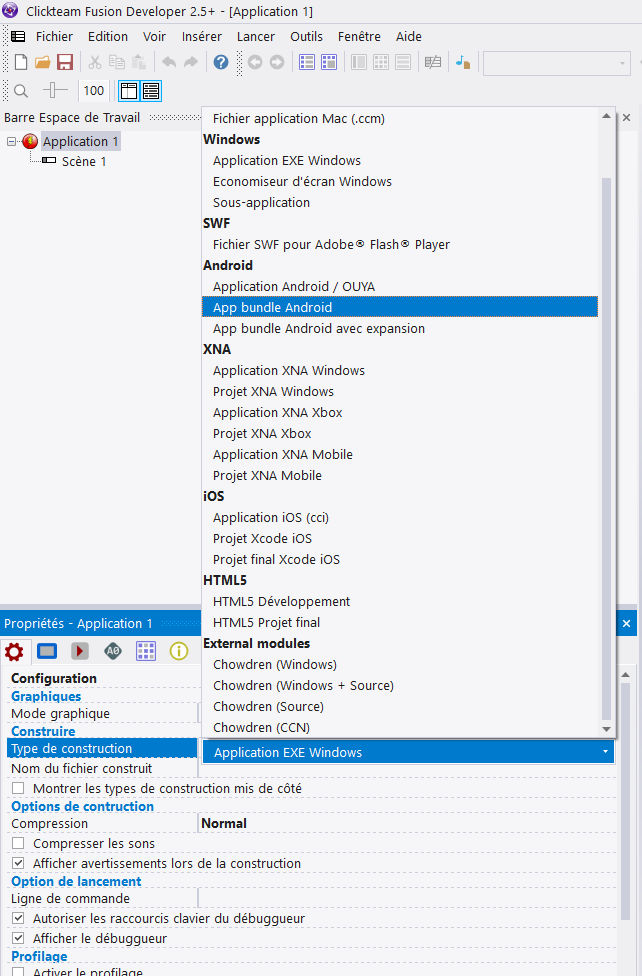Open the Voir menu
Screen dimensions: 642x976
coord(154,37)
